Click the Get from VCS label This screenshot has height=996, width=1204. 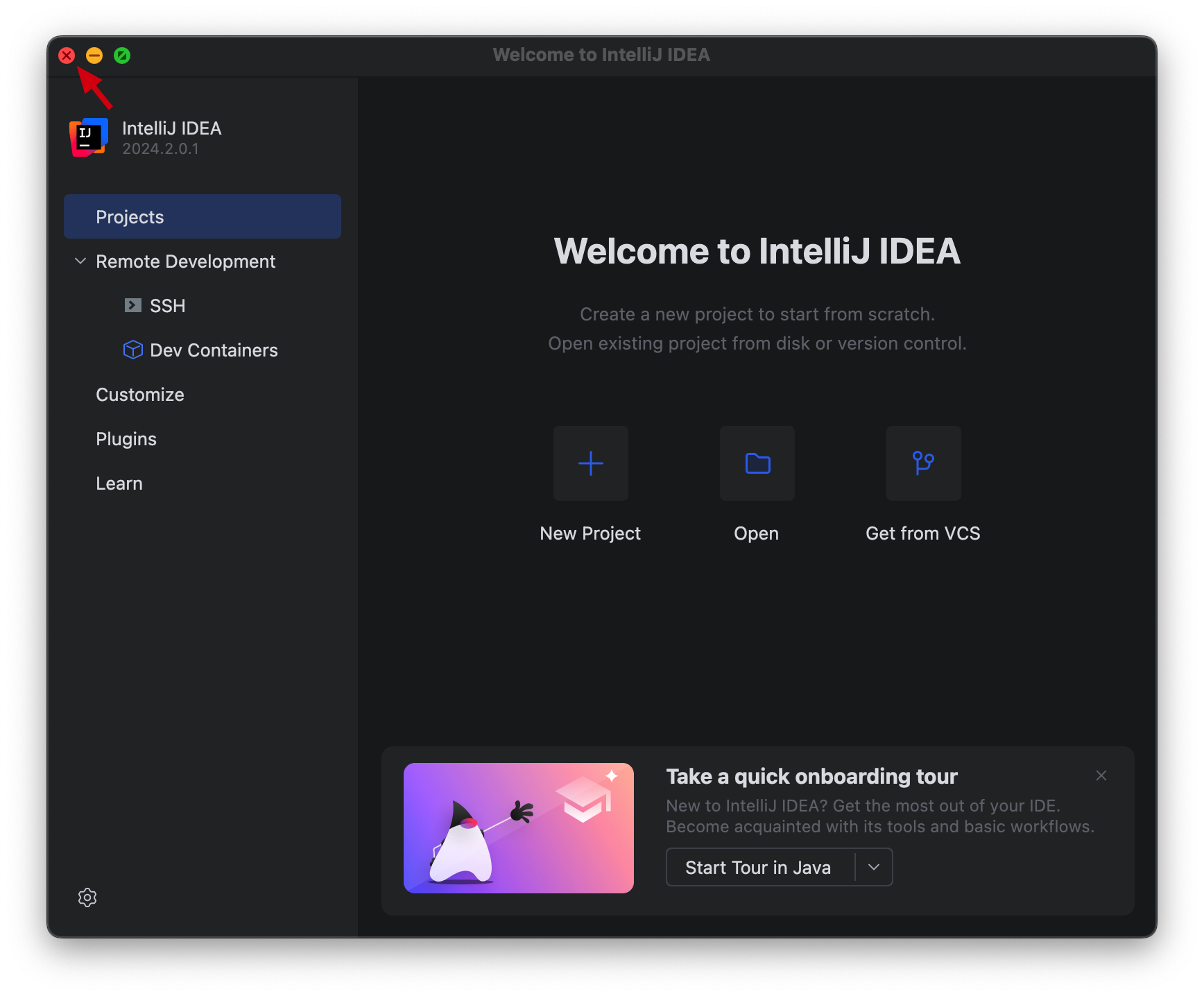pyautogui.click(x=923, y=533)
